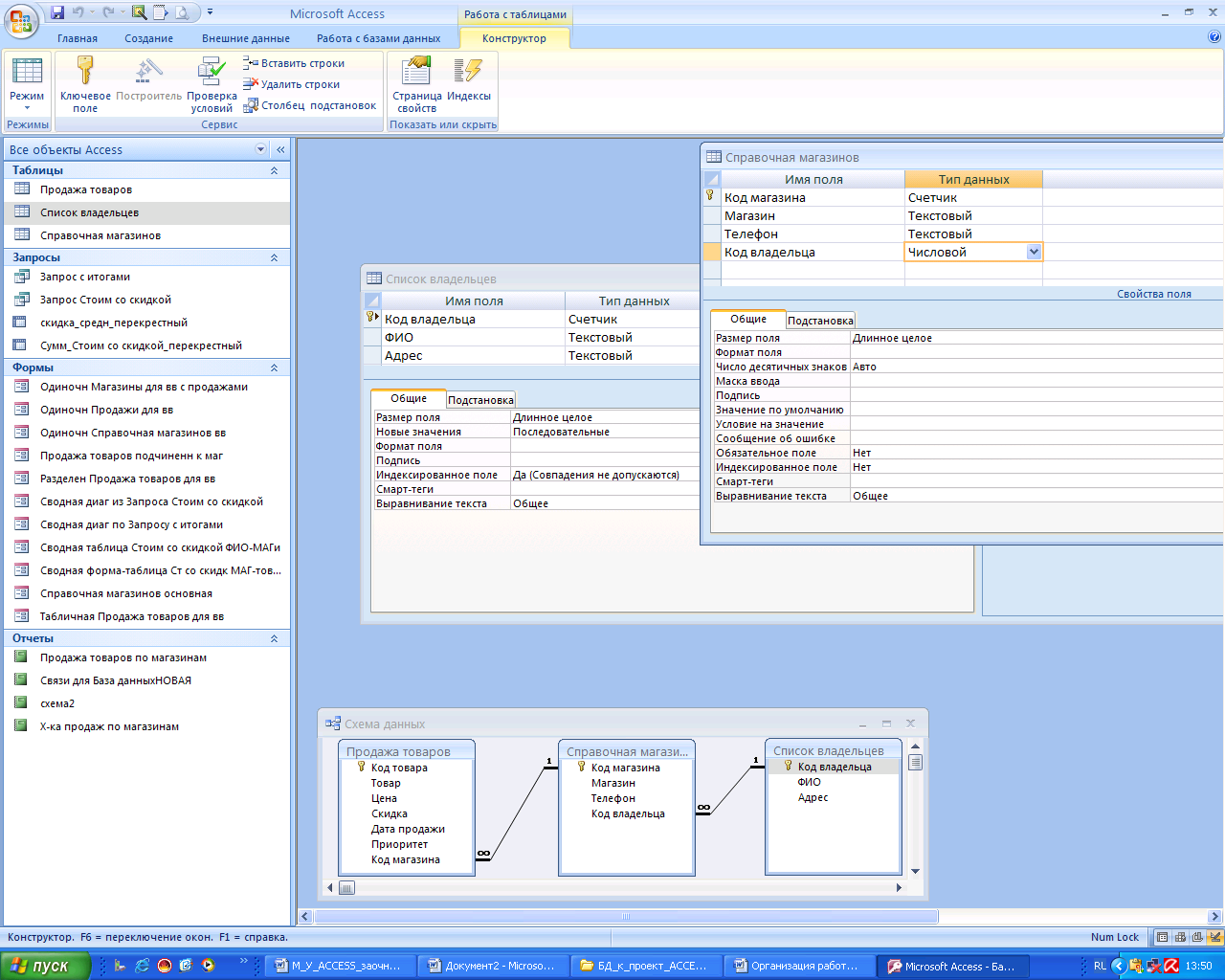Open Все объекты Access category dropdown
1225x980 pixels.
tap(260, 149)
